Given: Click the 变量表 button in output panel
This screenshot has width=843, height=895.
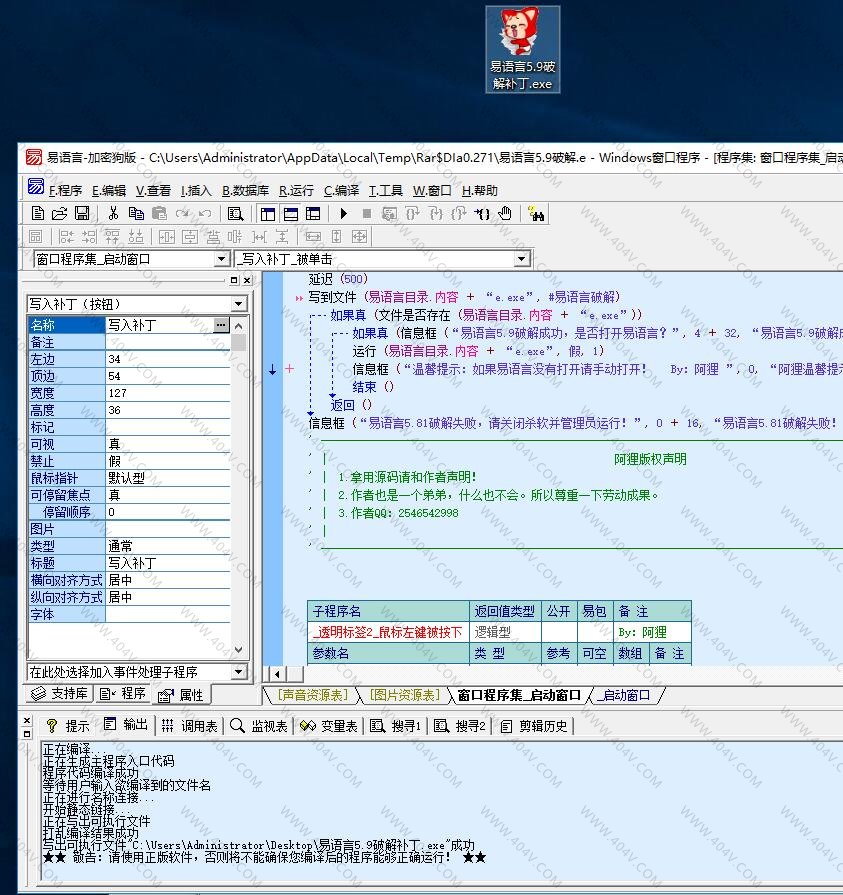Looking at the screenshot, I should click(330, 726).
